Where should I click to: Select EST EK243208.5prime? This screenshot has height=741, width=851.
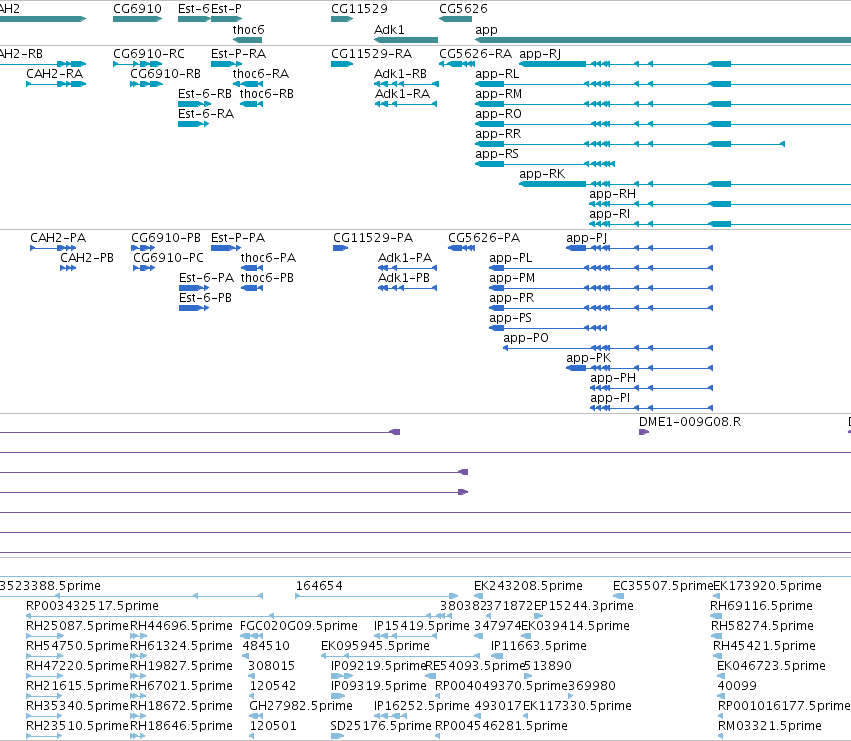click(x=528, y=586)
